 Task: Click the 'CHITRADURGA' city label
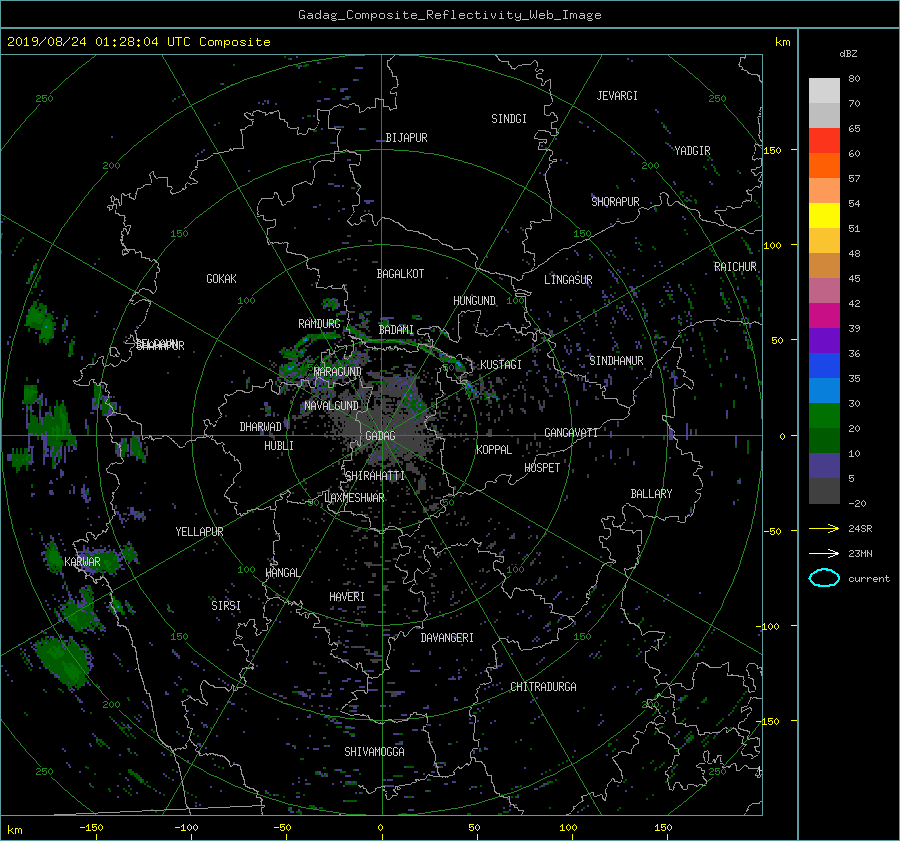pyautogui.click(x=544, y=687)
